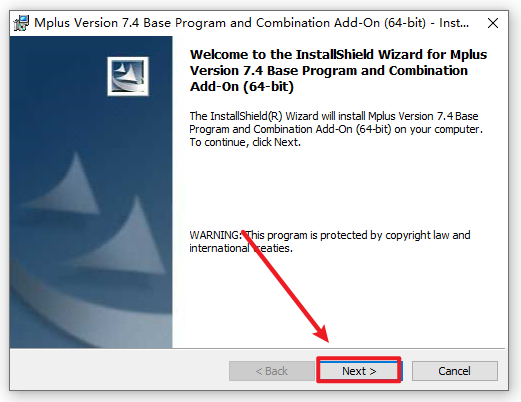Click 'The InstallShield(R) Wizard will install' paragraph
Viewport: 521px width, 402px height.
tap(336, 129)
